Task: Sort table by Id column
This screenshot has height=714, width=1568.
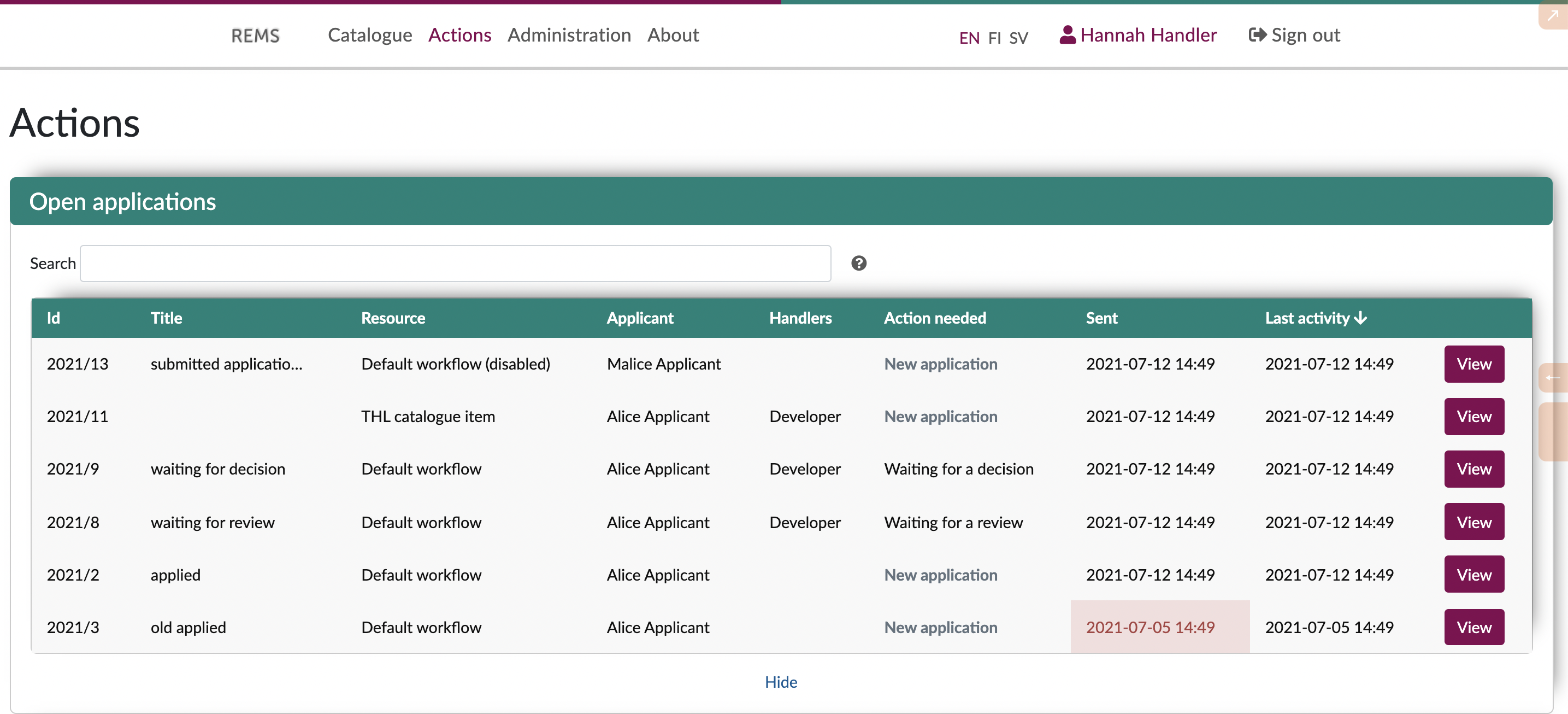Action: [54, 318]
